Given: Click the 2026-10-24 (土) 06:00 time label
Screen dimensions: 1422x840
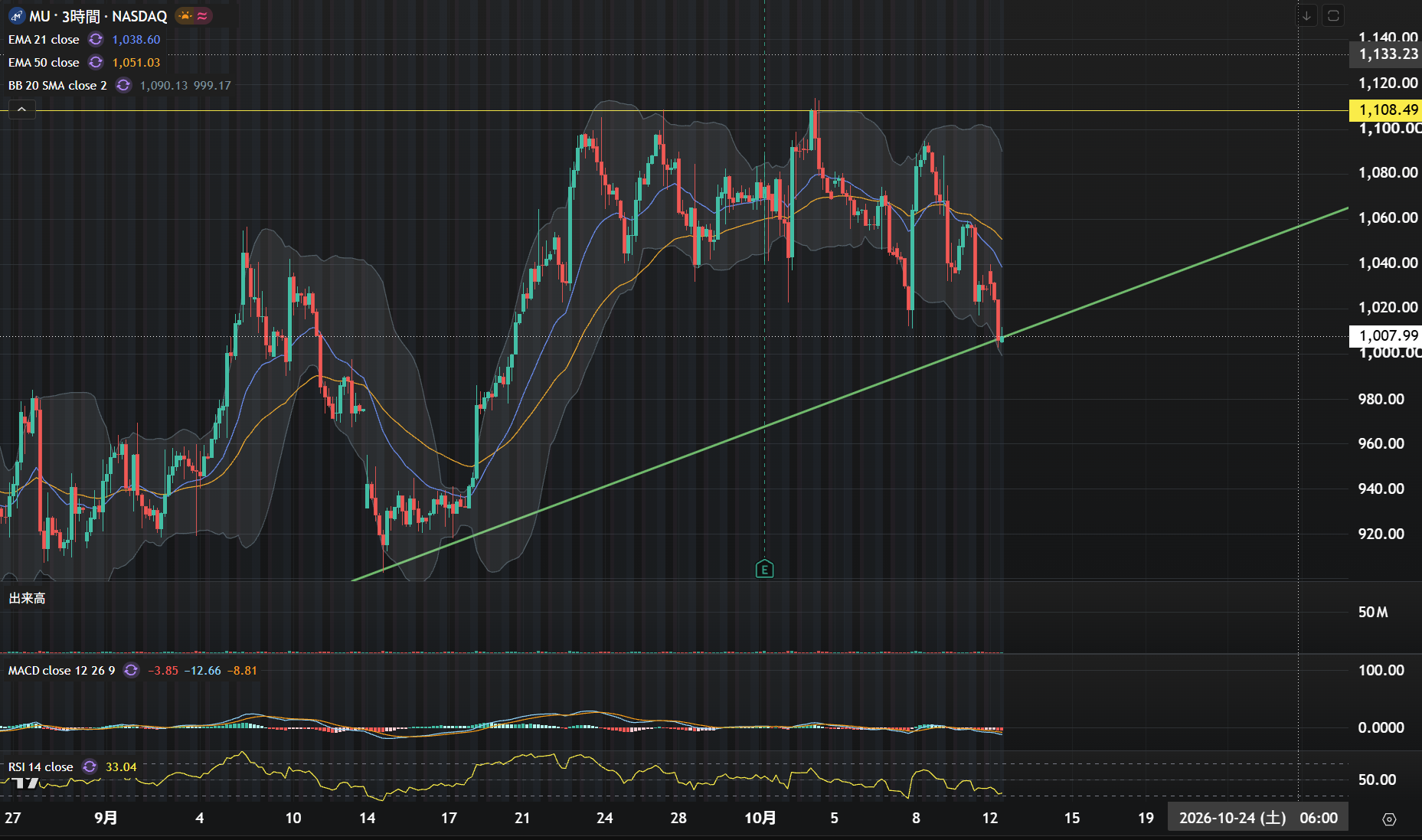Looking at the screenshot, I should [x=1258, y=818].
